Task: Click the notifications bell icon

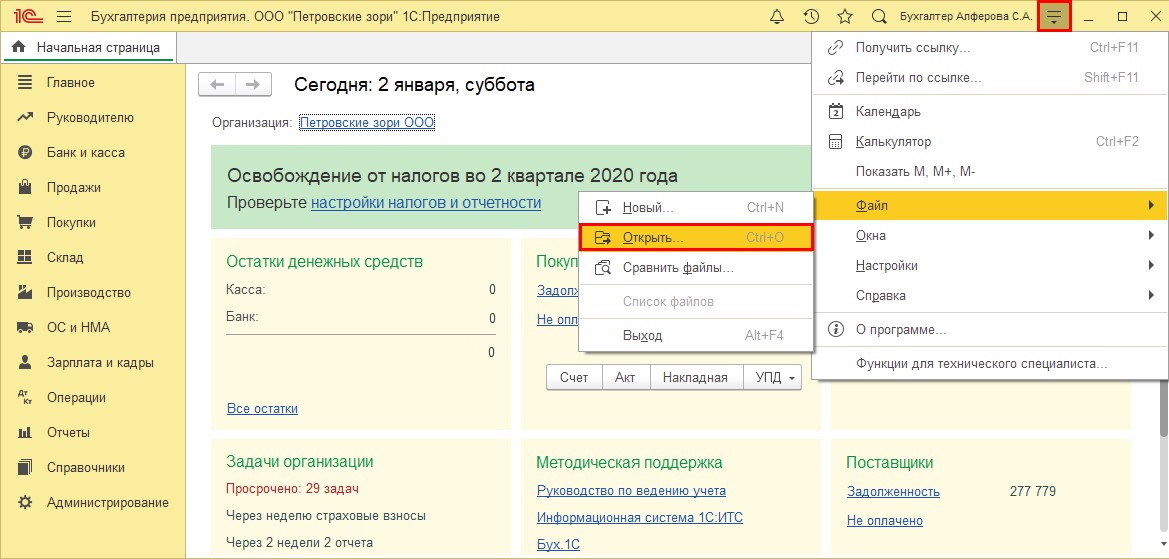Action: 777,17
